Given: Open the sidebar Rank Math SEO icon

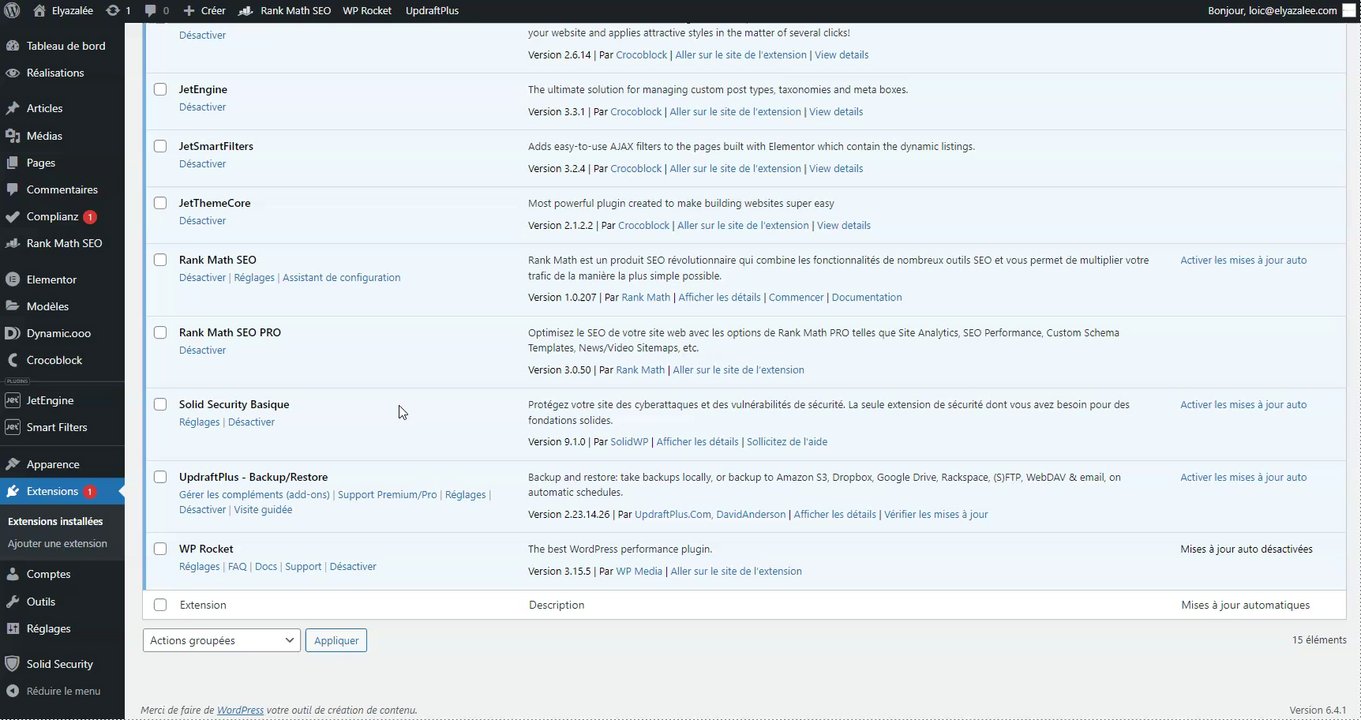Looking at the screenshot, I should 12,244.
